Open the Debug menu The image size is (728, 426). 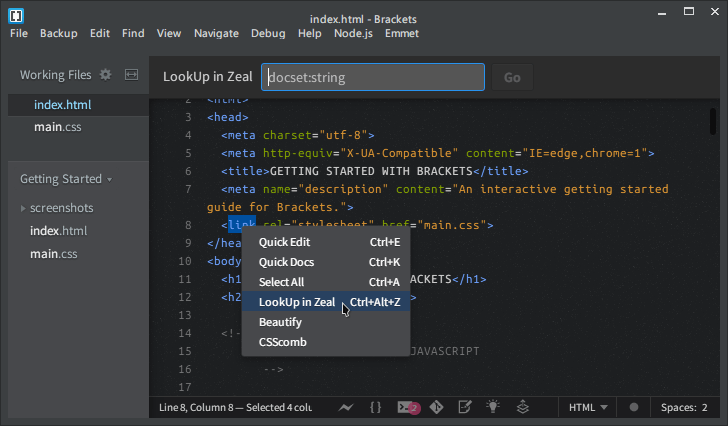point(268,33)
